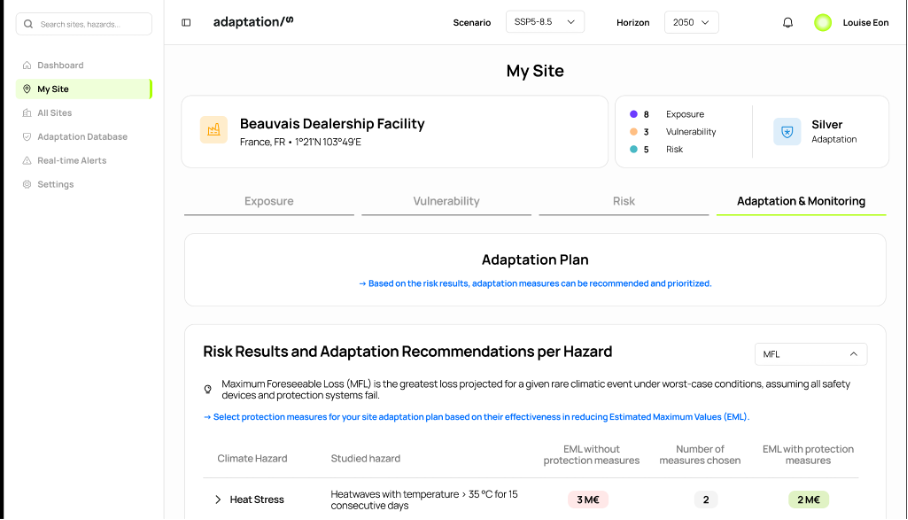Click the facility building icon
Viewport: 908px width, 520px height.
tap(213, 130)
